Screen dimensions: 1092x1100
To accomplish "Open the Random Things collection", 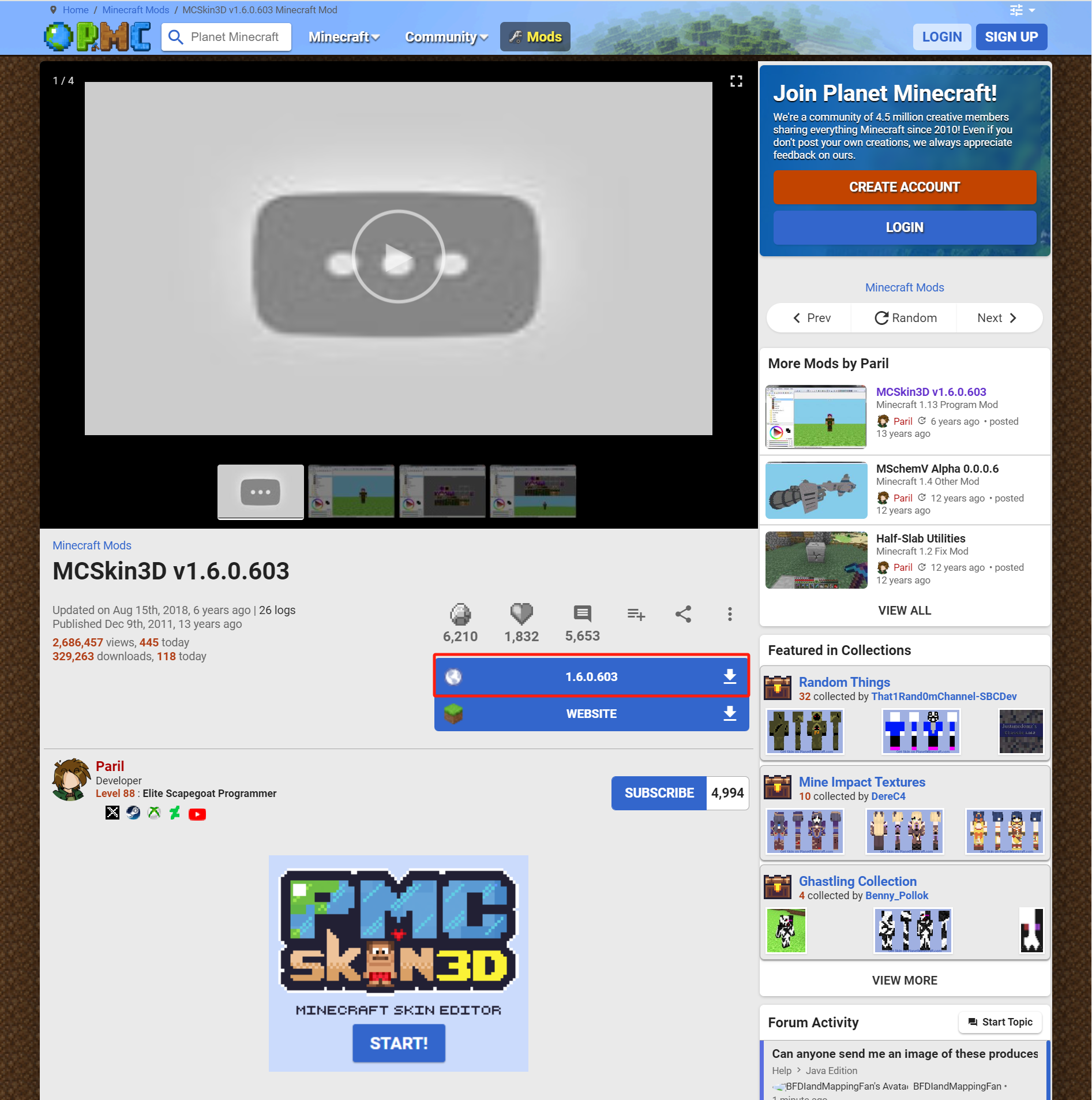I will (x=844, y=682).
